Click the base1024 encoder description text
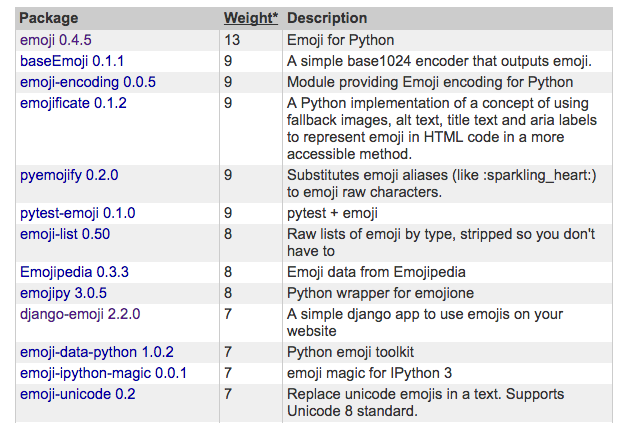 point(439,61)
